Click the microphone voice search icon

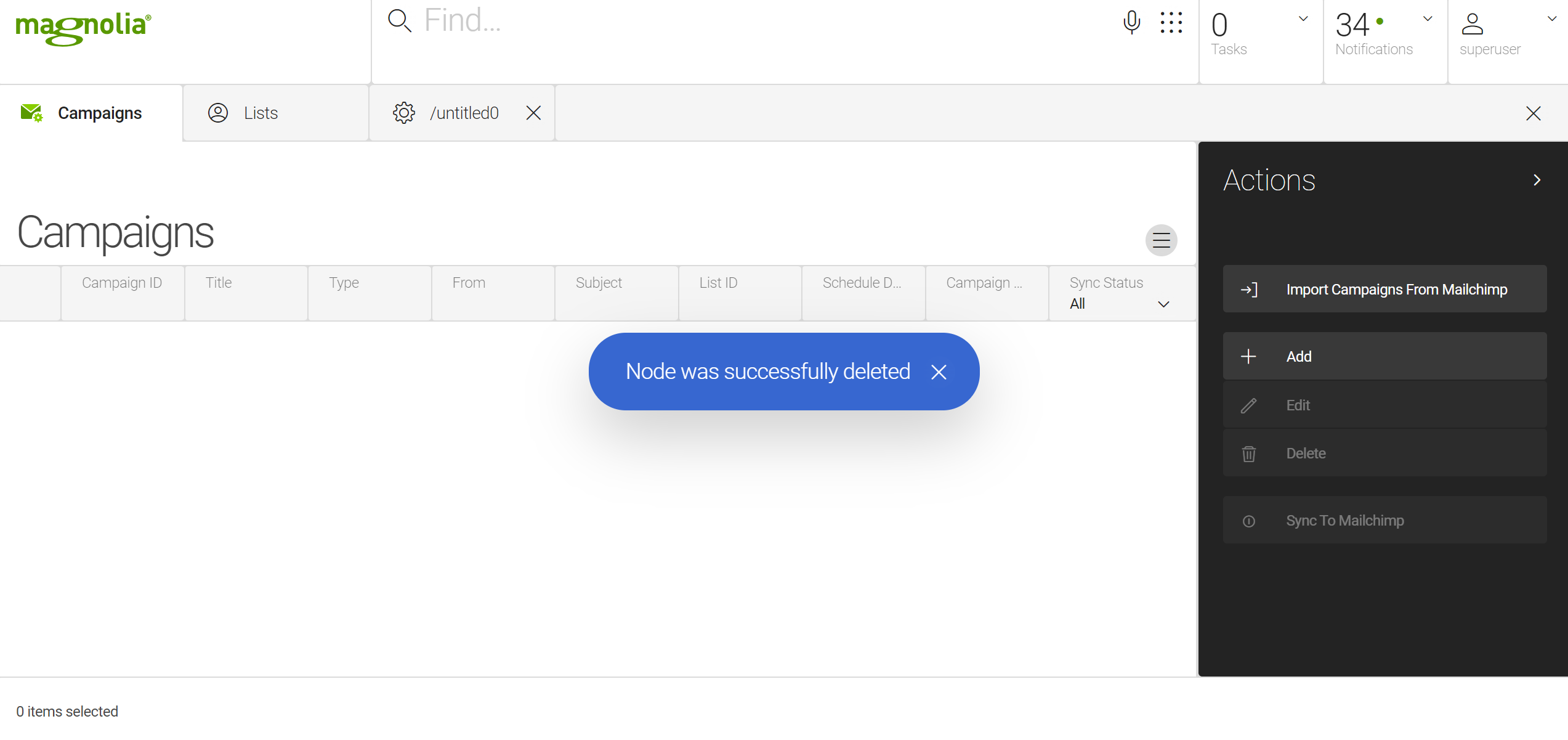[1131, 22]
